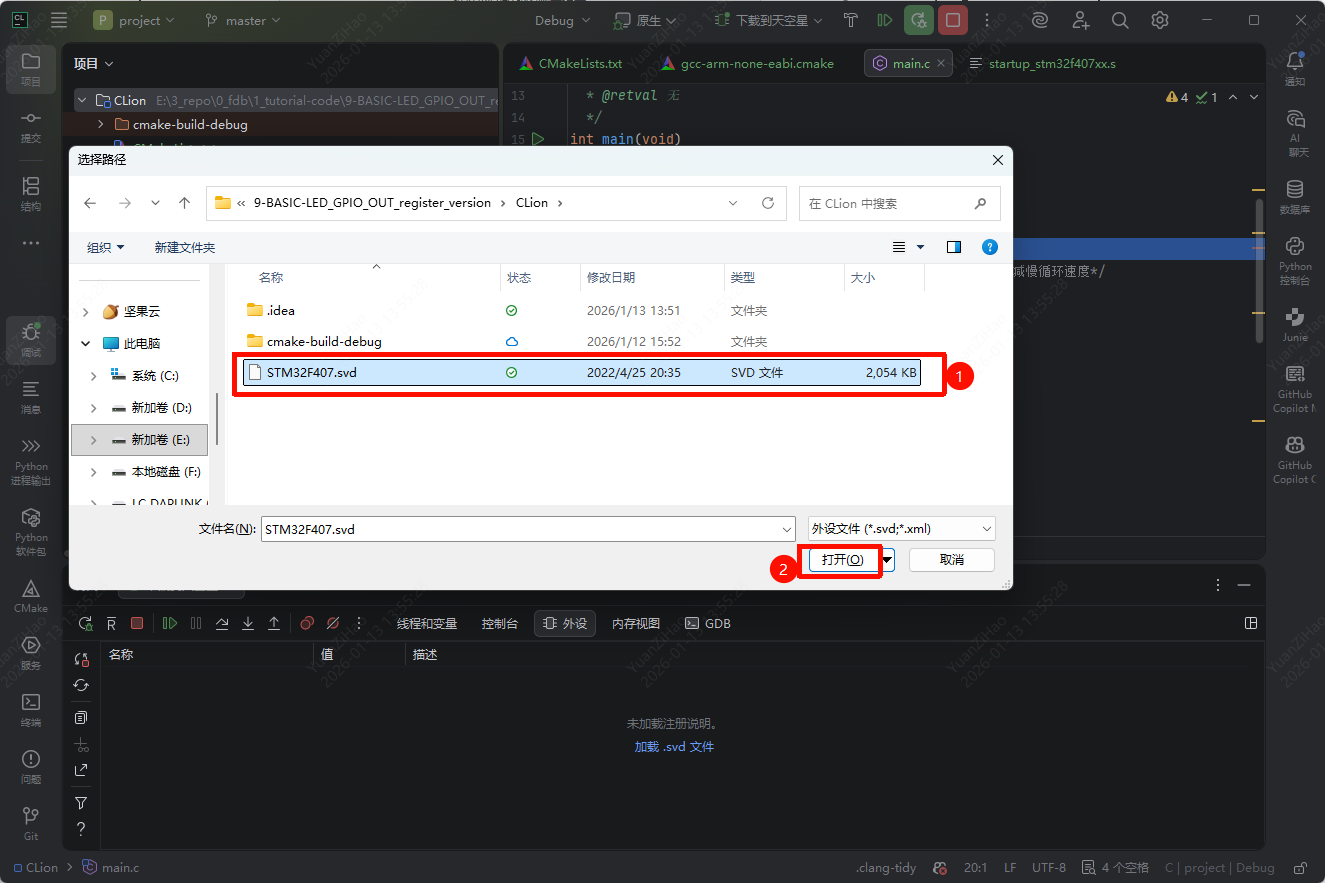Open the 组织 dropdown menu
The height and width of the screenshot is (883, 1325).
[x=105, y=247]
